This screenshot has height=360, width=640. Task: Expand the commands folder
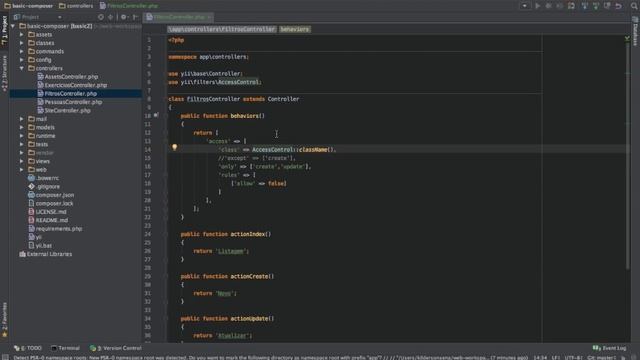[22, 51]
